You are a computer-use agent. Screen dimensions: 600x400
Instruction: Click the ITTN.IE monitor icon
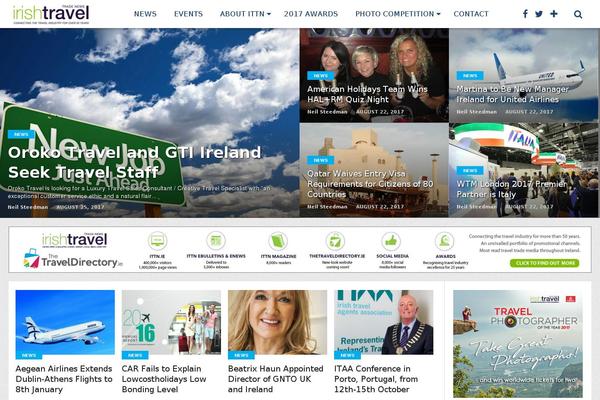(157, 241)
